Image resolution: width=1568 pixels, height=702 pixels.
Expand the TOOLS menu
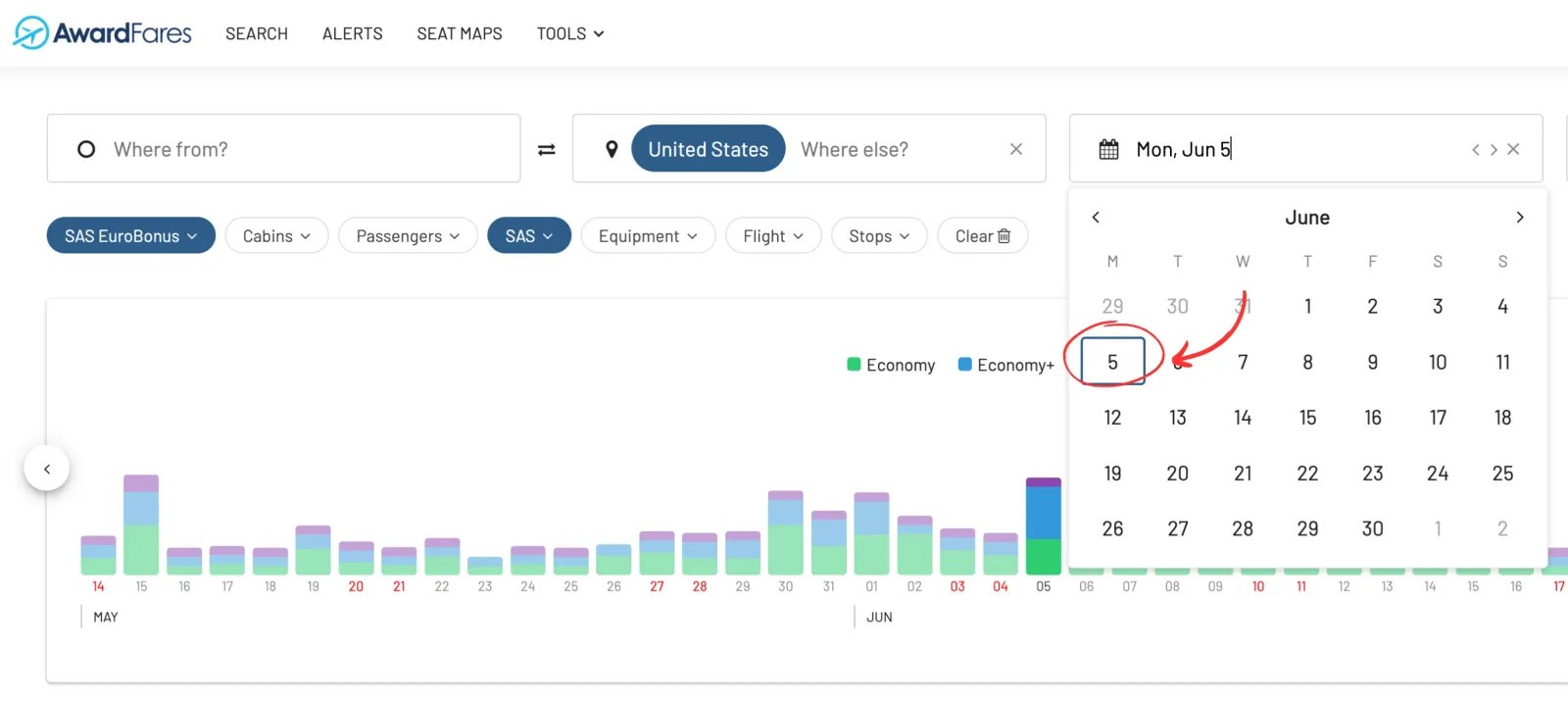[570, 33]
